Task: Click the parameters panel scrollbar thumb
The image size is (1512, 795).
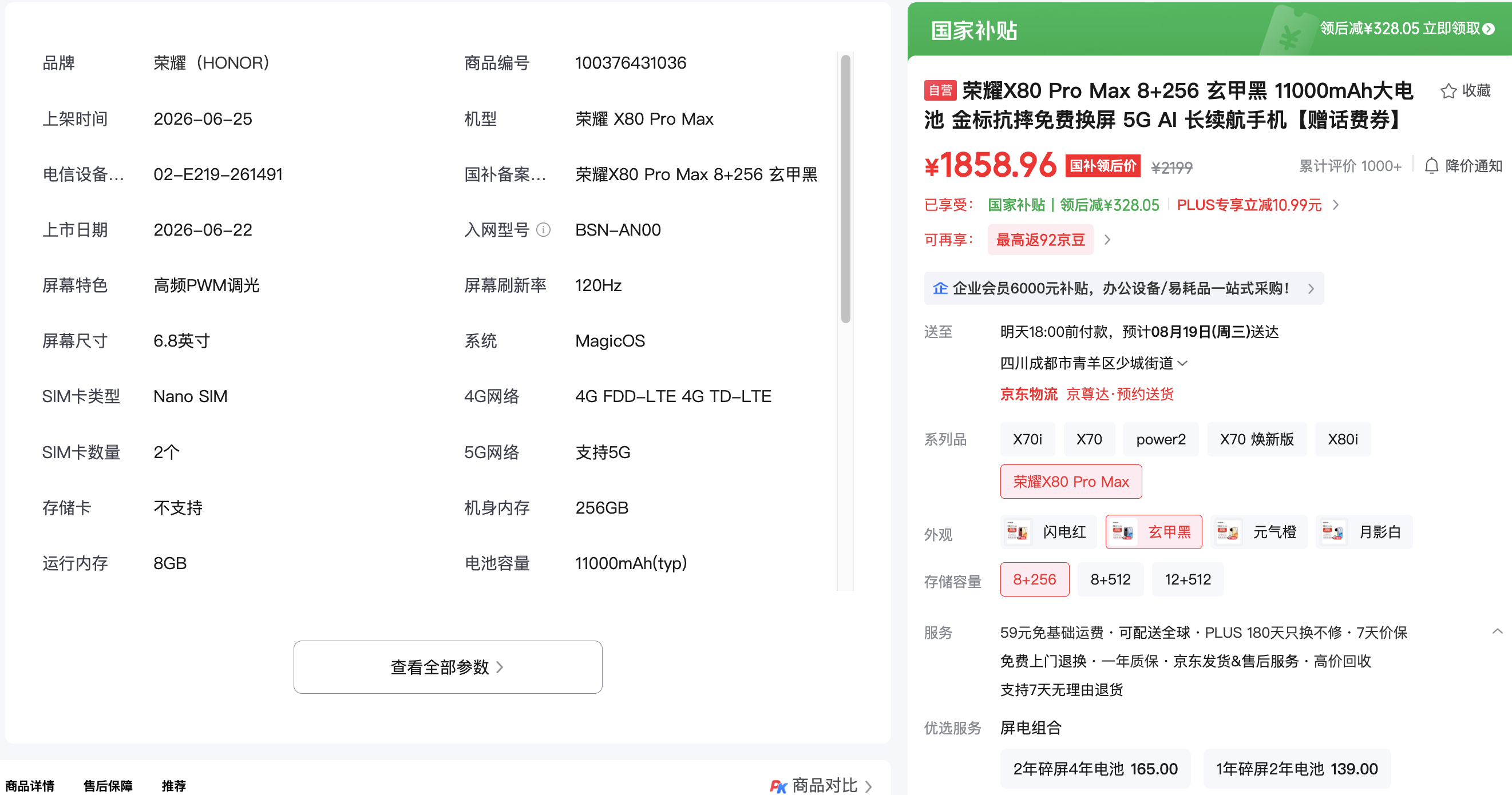Action: pos(846,189)
